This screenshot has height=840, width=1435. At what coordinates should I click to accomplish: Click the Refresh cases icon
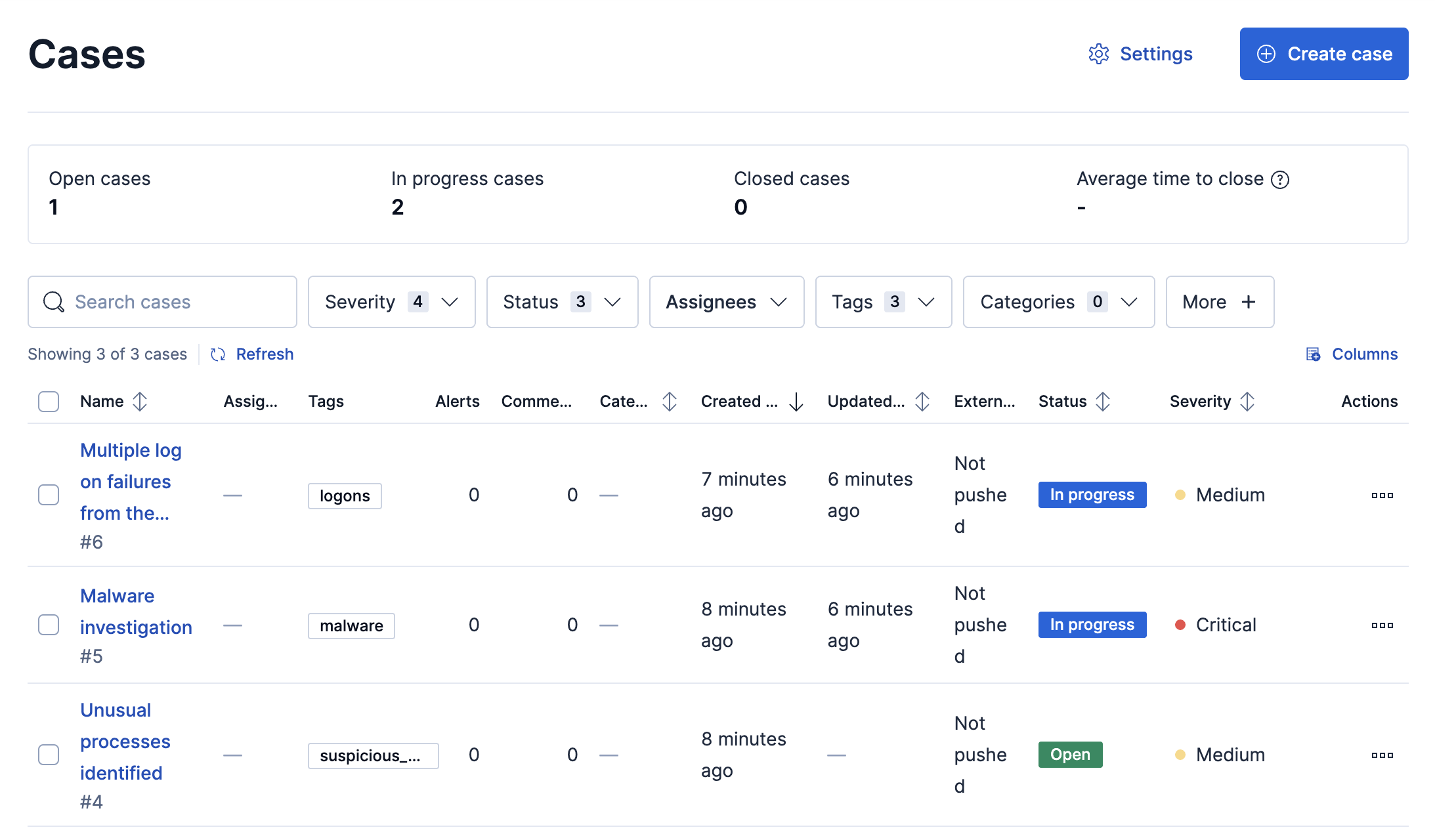click(218, 354)
